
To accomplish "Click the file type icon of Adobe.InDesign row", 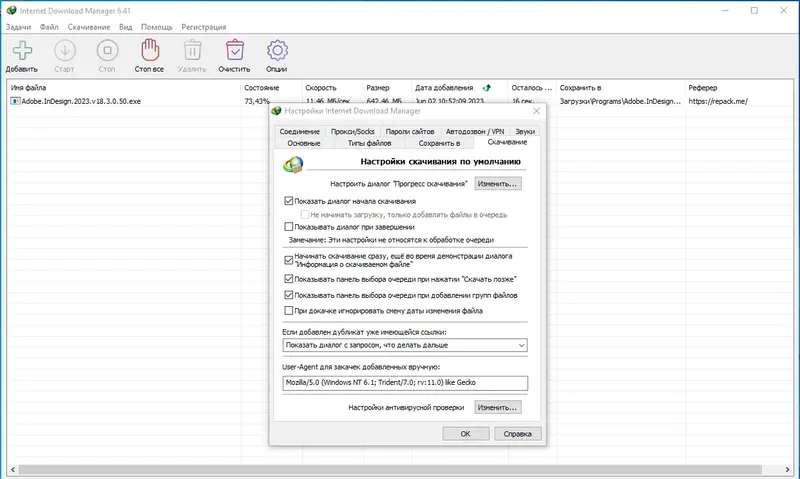I will point(15,101).
